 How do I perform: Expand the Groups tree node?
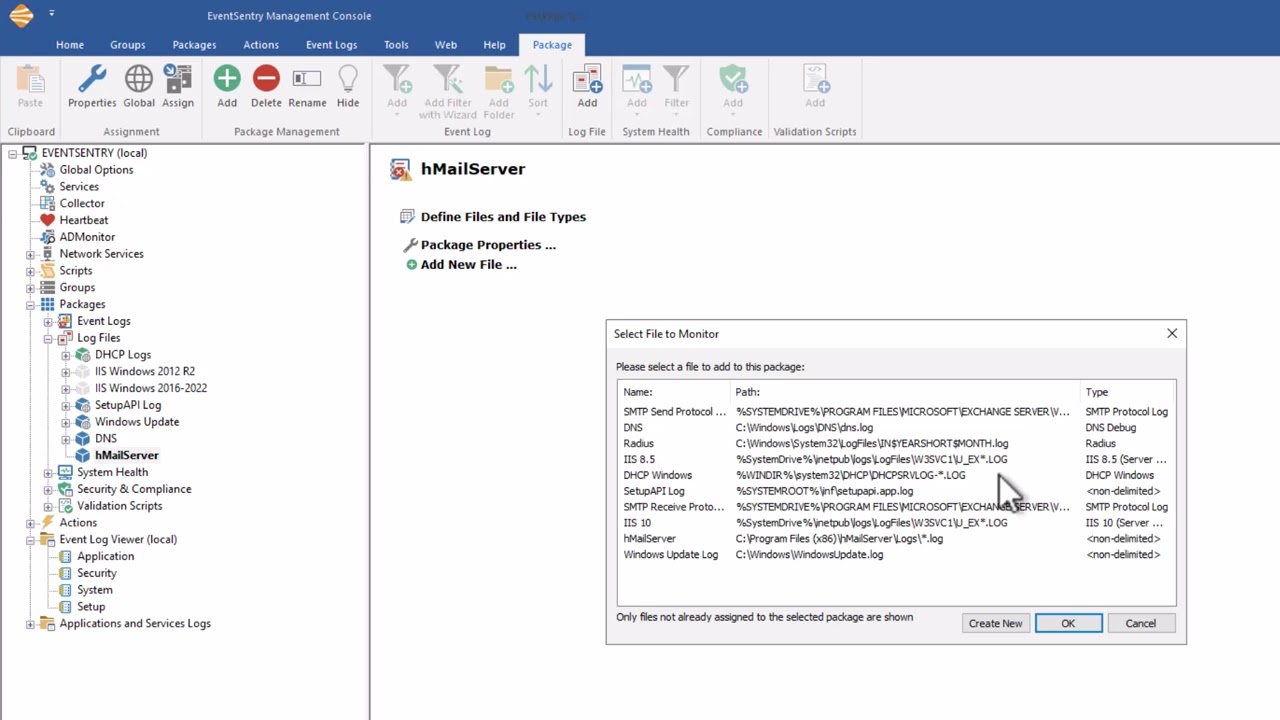30,288
